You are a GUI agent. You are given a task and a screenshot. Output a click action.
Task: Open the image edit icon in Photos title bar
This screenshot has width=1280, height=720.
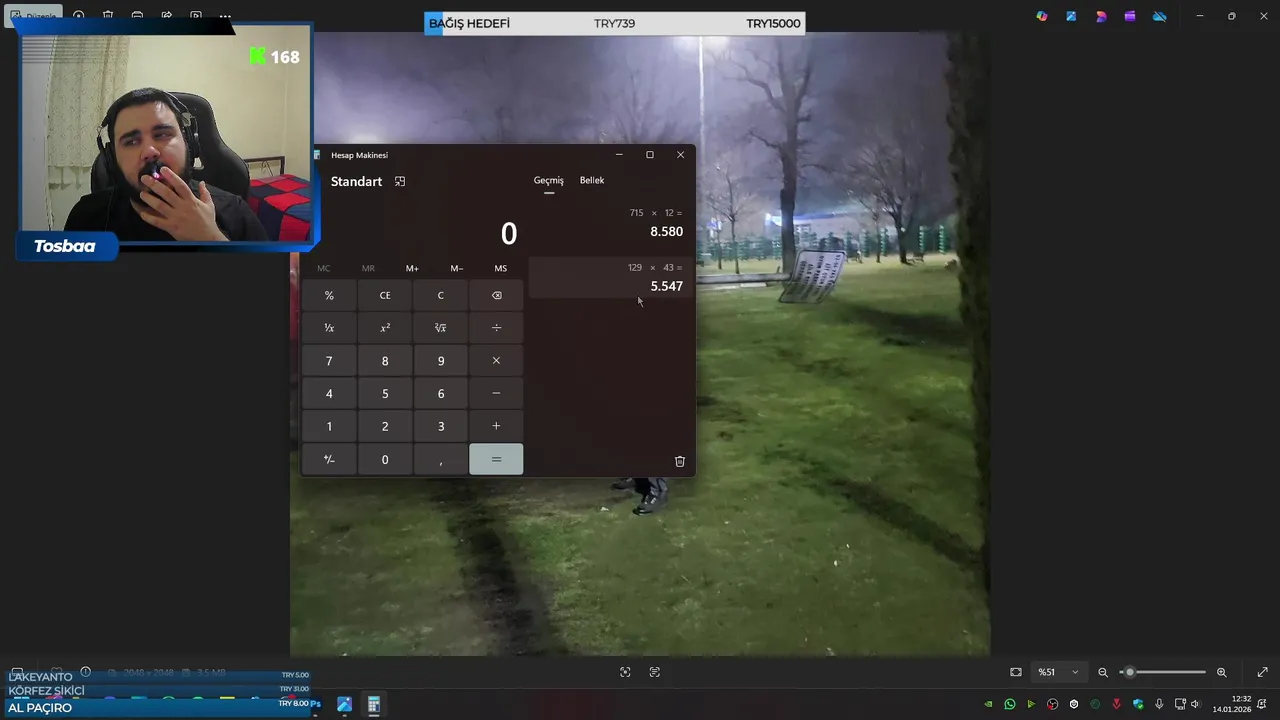[1071, 16]
